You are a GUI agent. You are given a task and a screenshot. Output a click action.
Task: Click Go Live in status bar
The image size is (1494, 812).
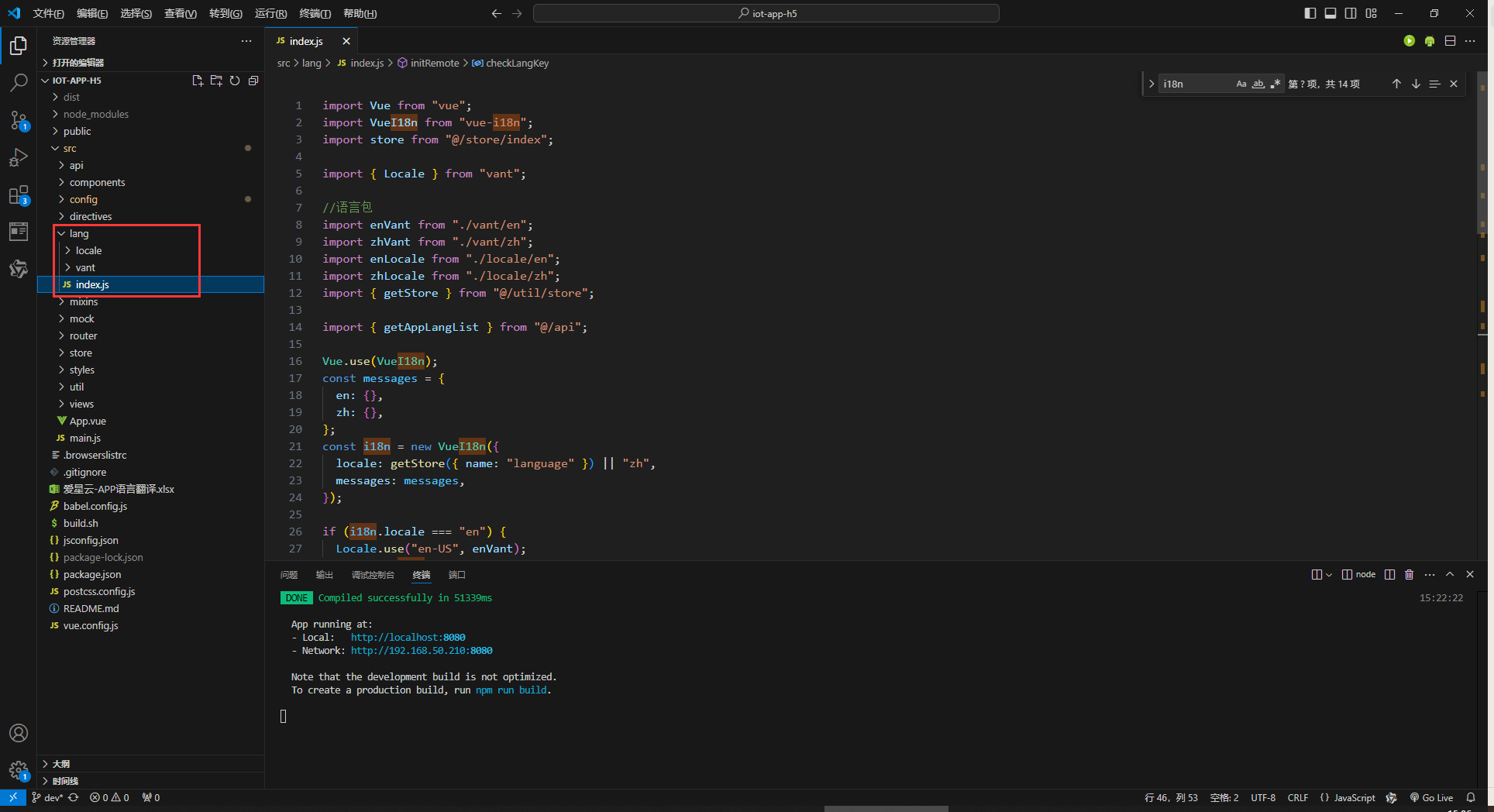(x=1431, y=797)
